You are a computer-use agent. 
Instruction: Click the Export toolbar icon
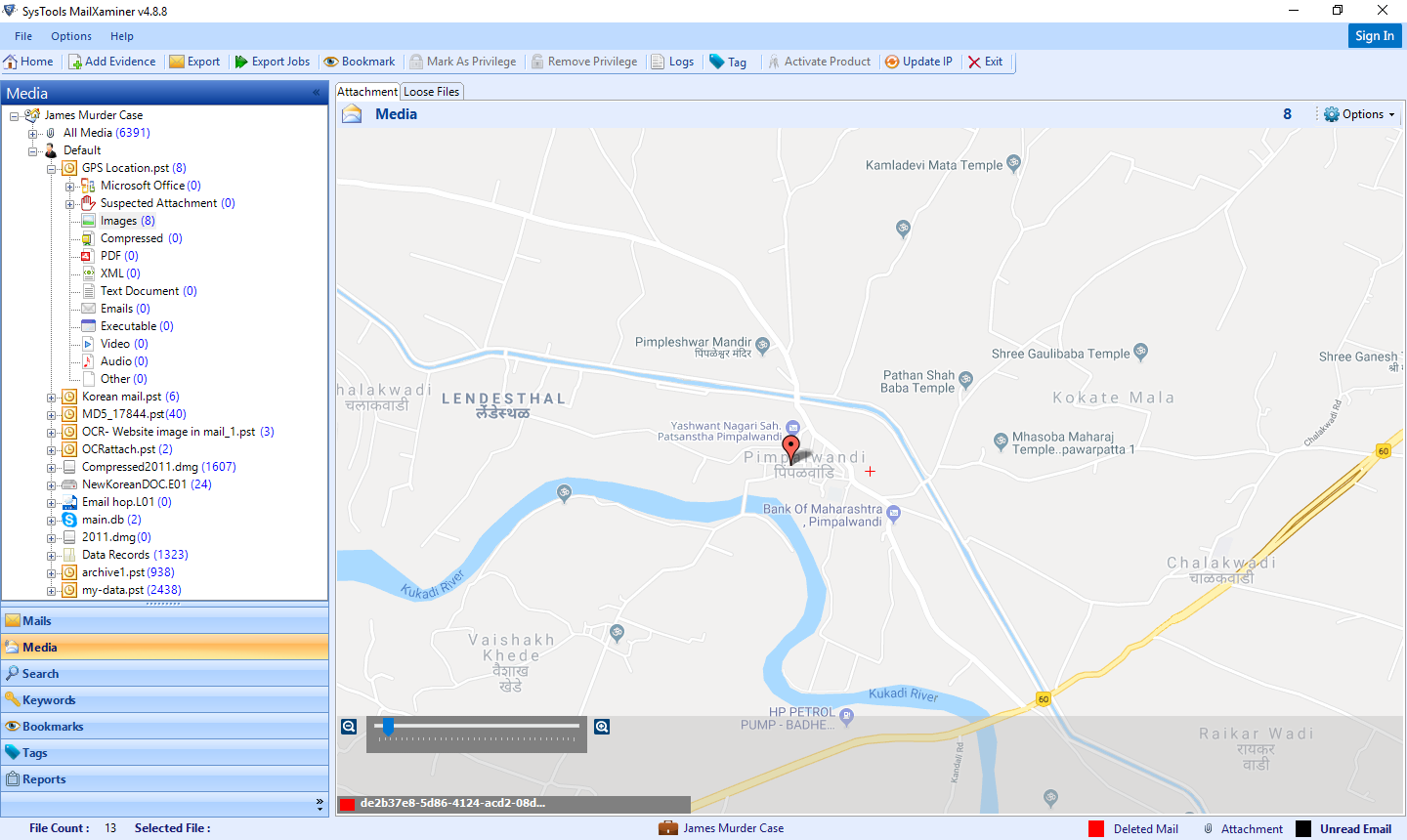(177, 62)
